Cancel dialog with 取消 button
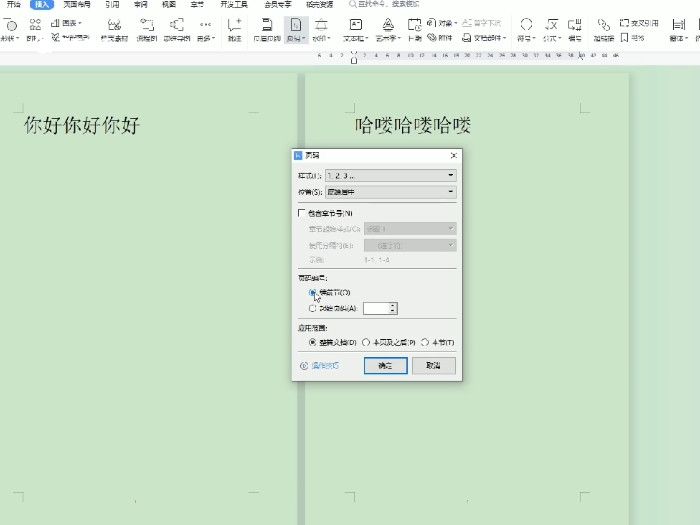The height and width of the screenshot is (525, 700). (433, 366)
